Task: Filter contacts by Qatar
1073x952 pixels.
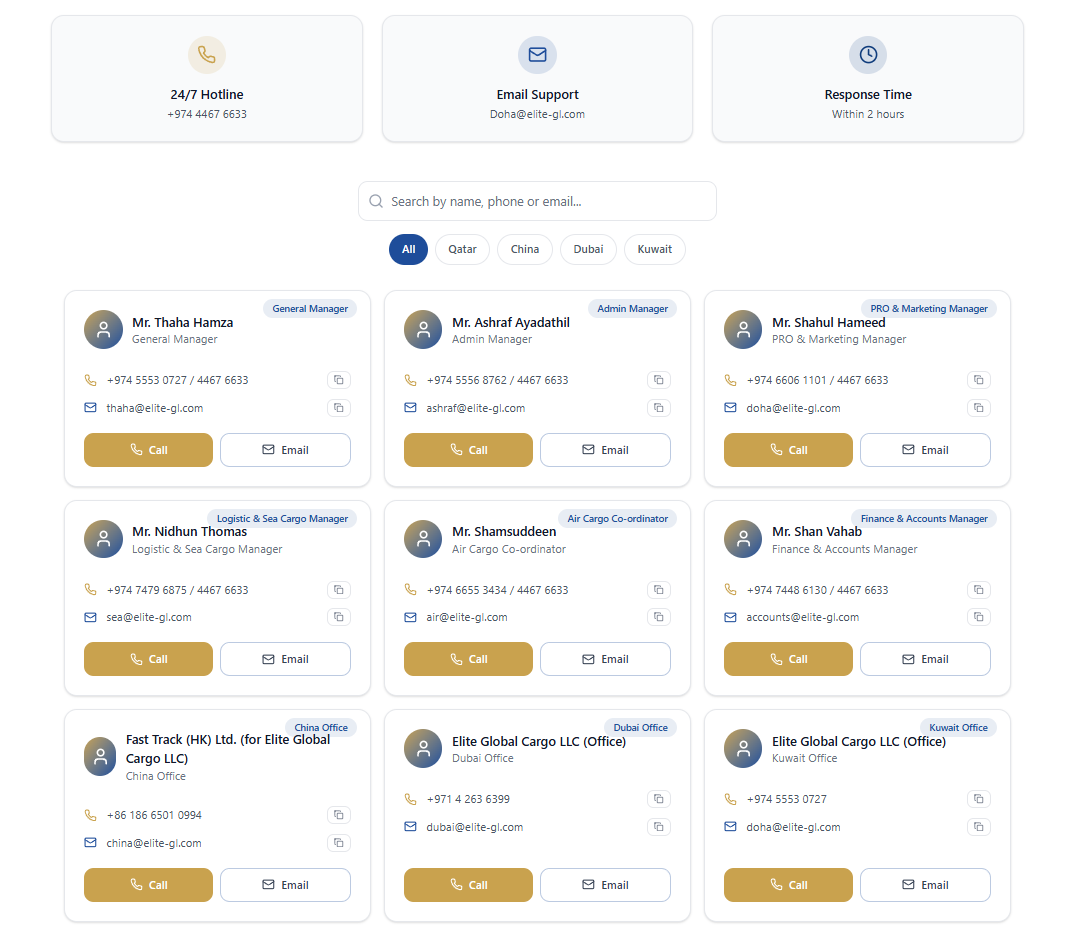Action: point(463,249)
